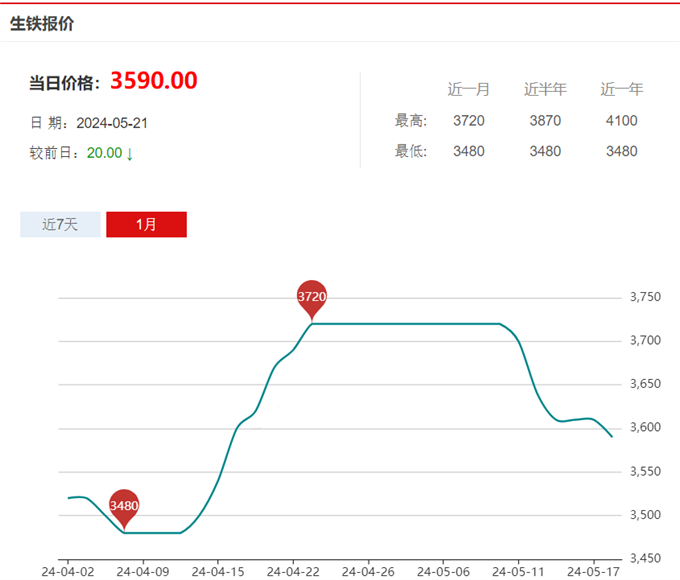The width and height of the screenshot is (680, 580).
Task: Click the 近一月 column header
Action: click(468, 89)
